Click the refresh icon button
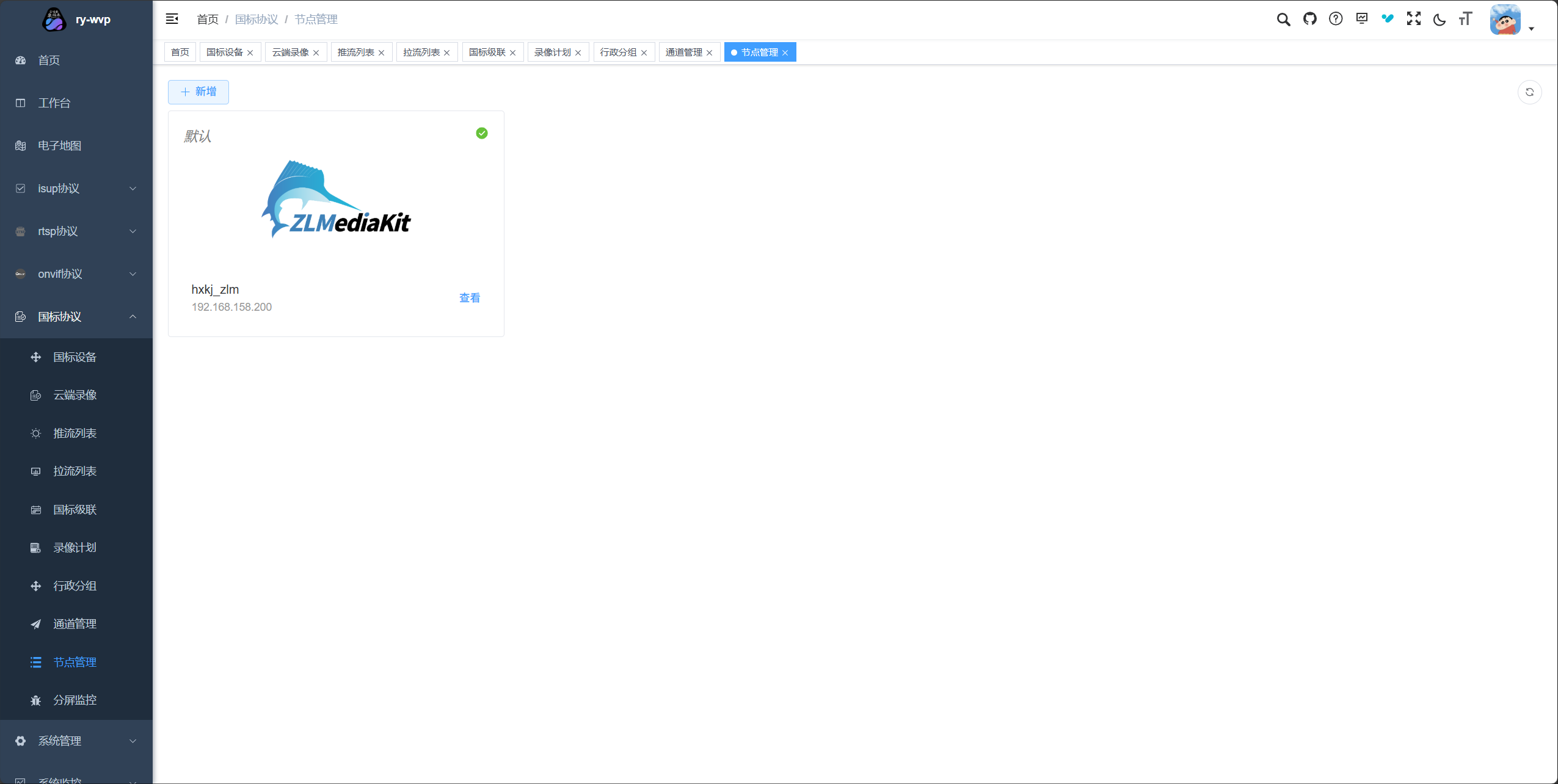The image size is (1558, 784). point(1529,92)
